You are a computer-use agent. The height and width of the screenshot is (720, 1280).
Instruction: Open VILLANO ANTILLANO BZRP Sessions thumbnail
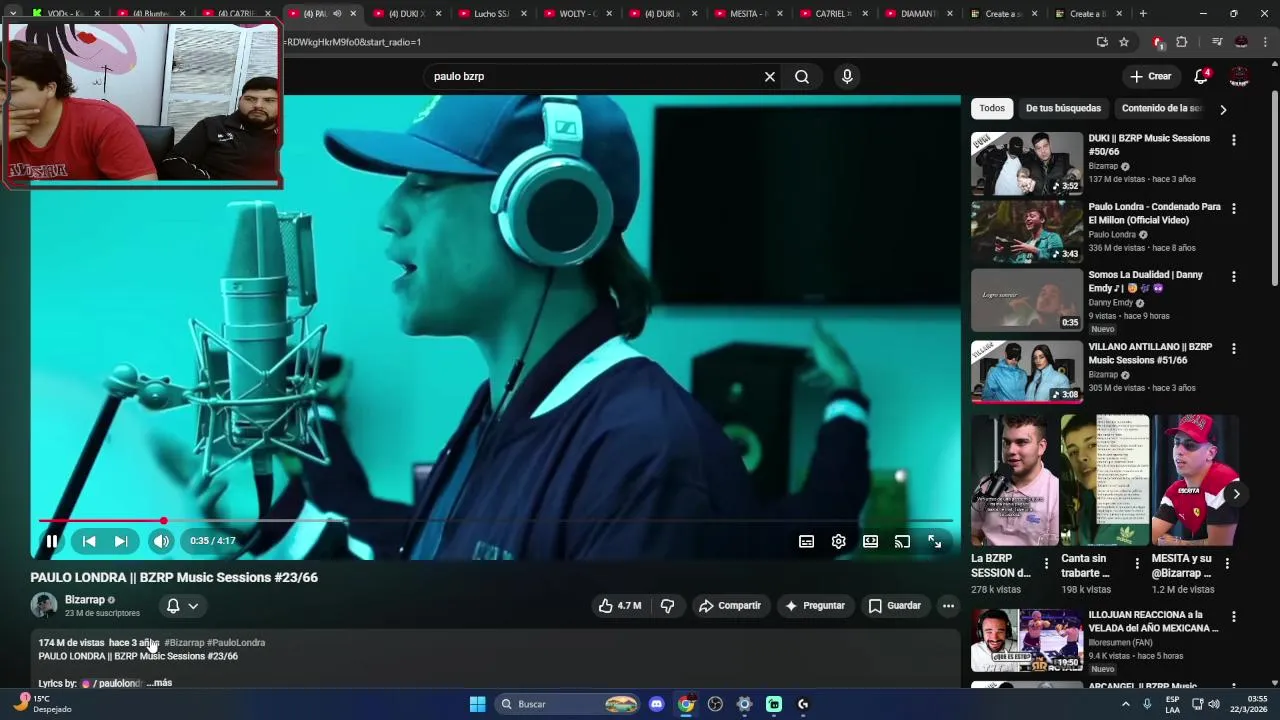[x=1027, y=372]
